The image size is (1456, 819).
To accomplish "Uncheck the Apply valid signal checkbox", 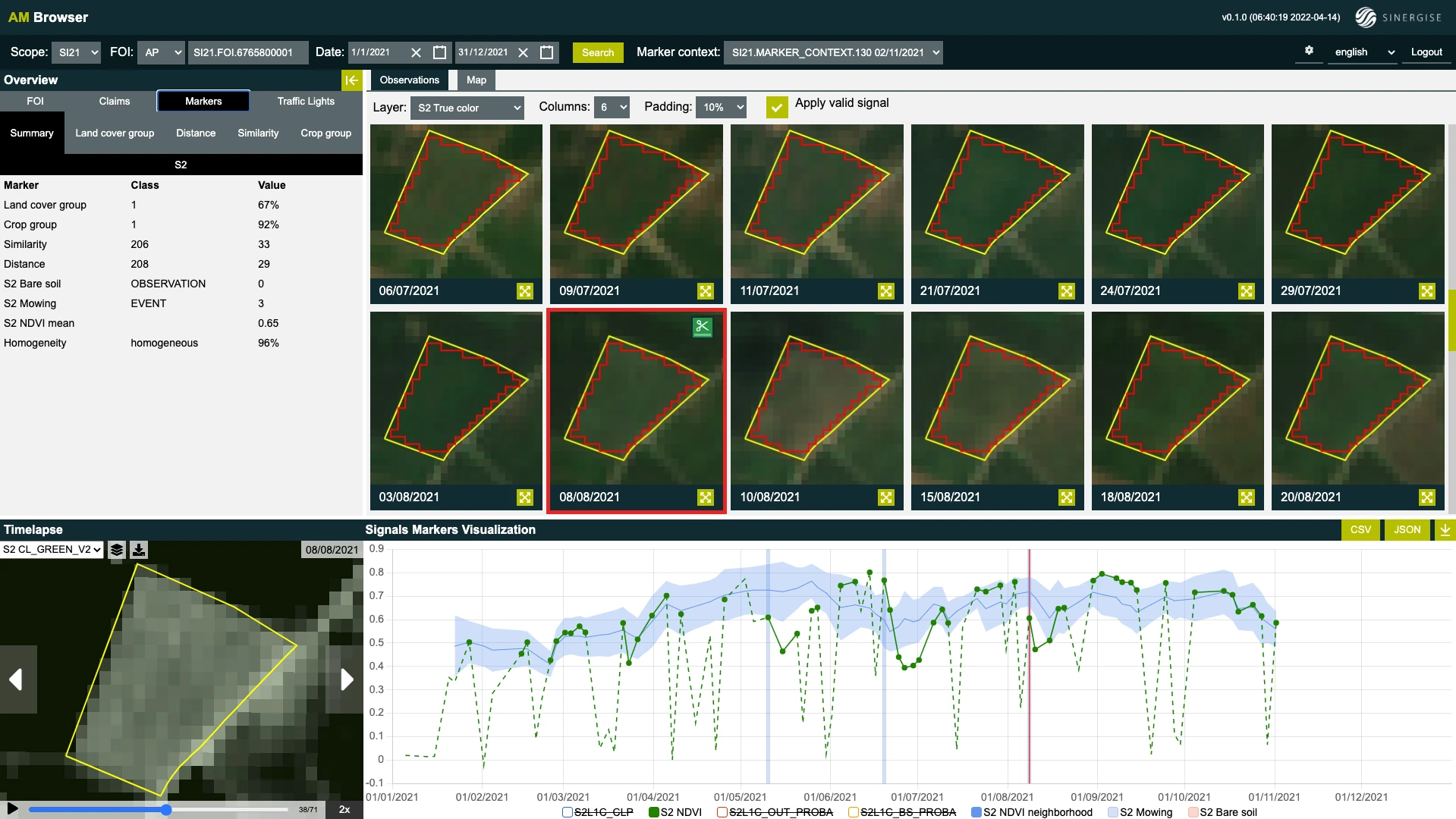I will click(x=777, y=107).
